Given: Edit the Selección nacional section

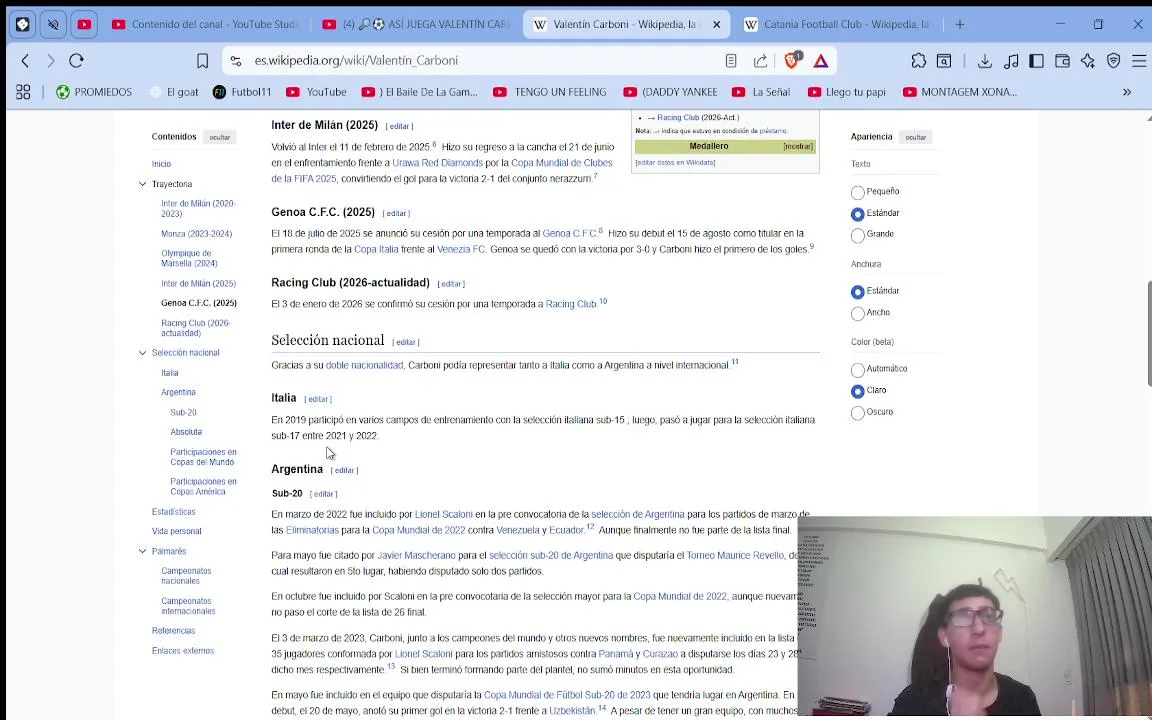Looking at the screenshot, I should pyautogui.click(x=406, y=342).
